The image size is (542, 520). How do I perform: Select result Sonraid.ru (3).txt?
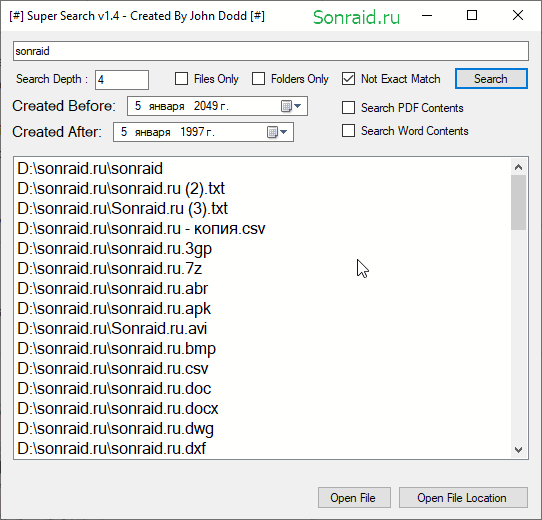[x=123, y=208]
